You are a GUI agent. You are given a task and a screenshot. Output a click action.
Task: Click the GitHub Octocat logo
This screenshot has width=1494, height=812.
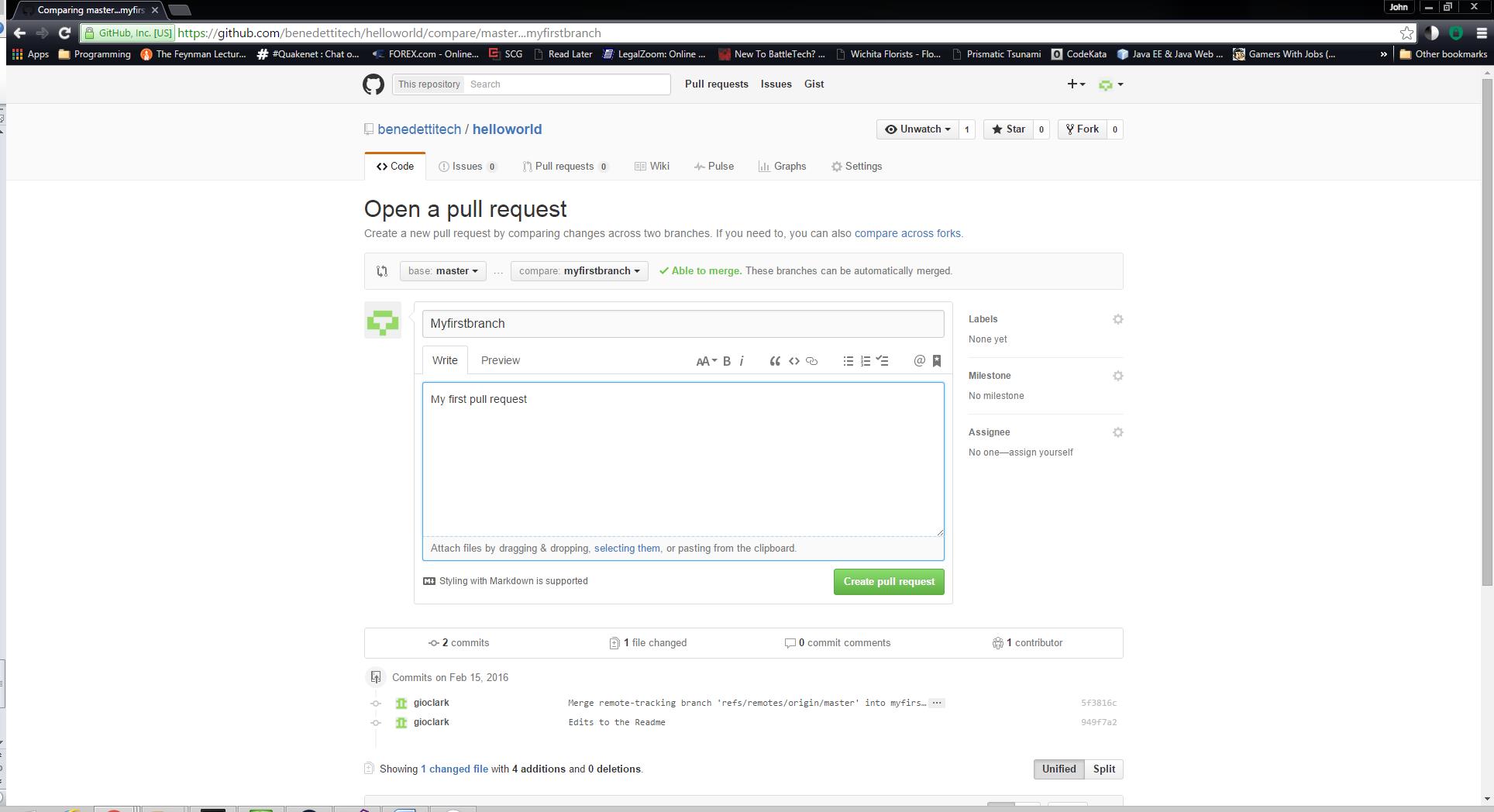pos(373,84)
